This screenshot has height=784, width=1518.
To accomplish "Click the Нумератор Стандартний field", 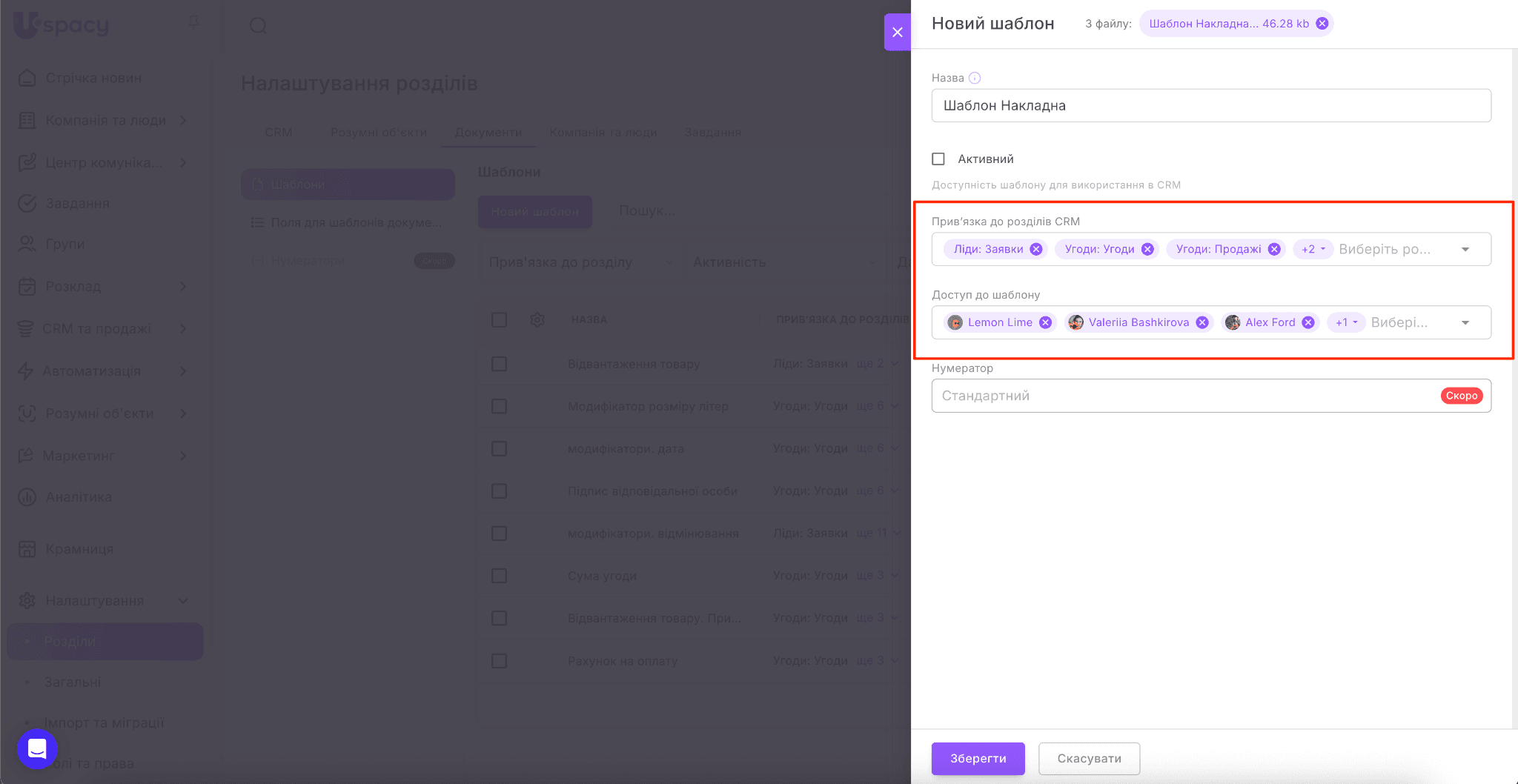I will tap(1211, 396).
